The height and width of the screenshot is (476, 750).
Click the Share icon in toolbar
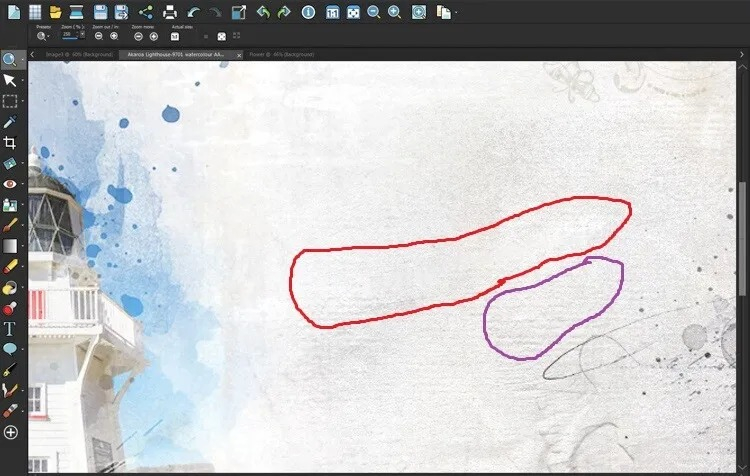tap(145, 12)
